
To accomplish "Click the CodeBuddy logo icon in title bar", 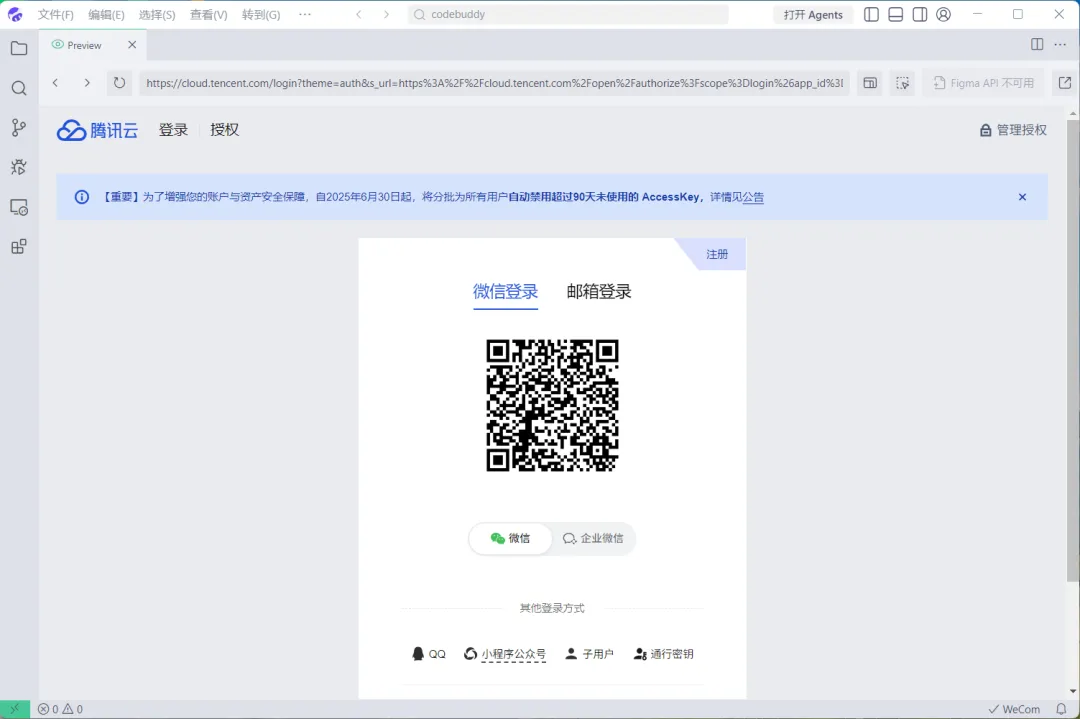I will [15, 14].
